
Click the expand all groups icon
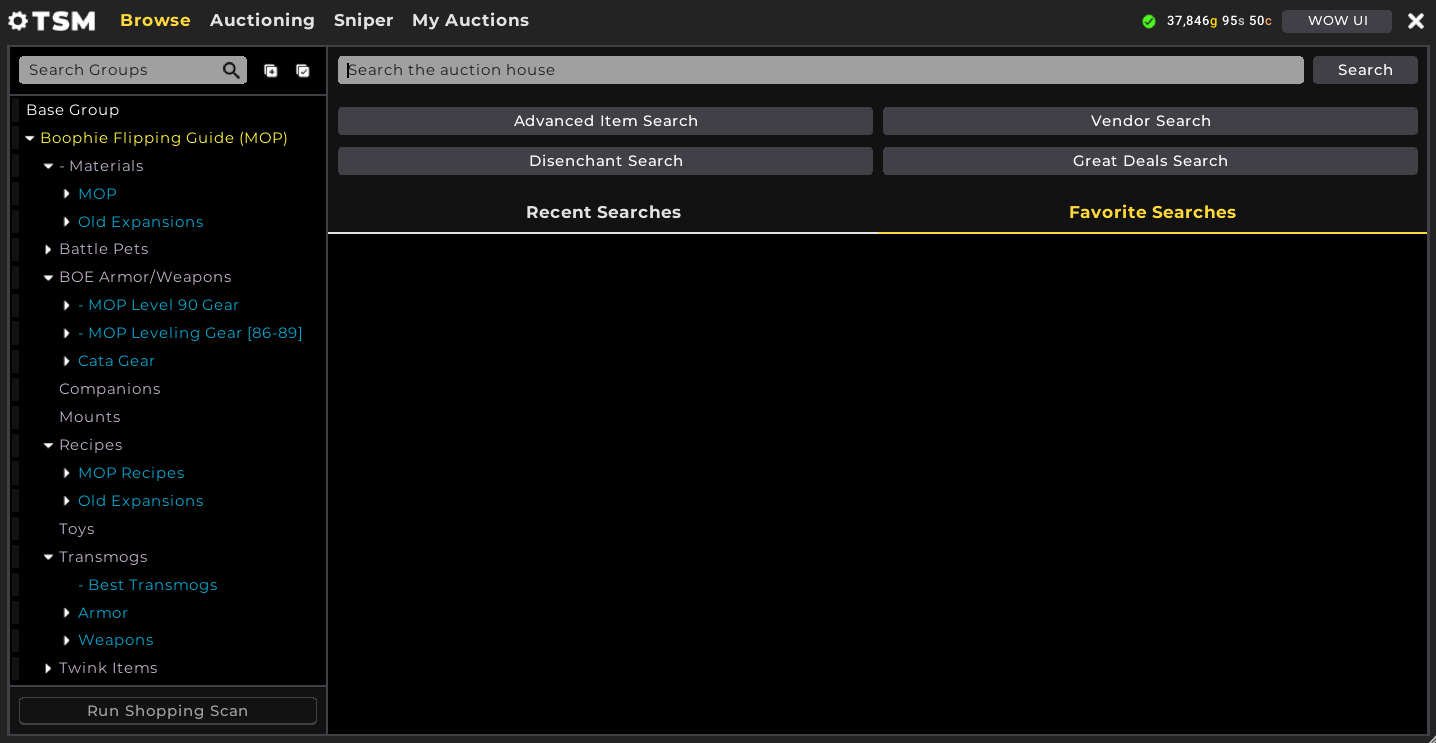coord(271,70)
